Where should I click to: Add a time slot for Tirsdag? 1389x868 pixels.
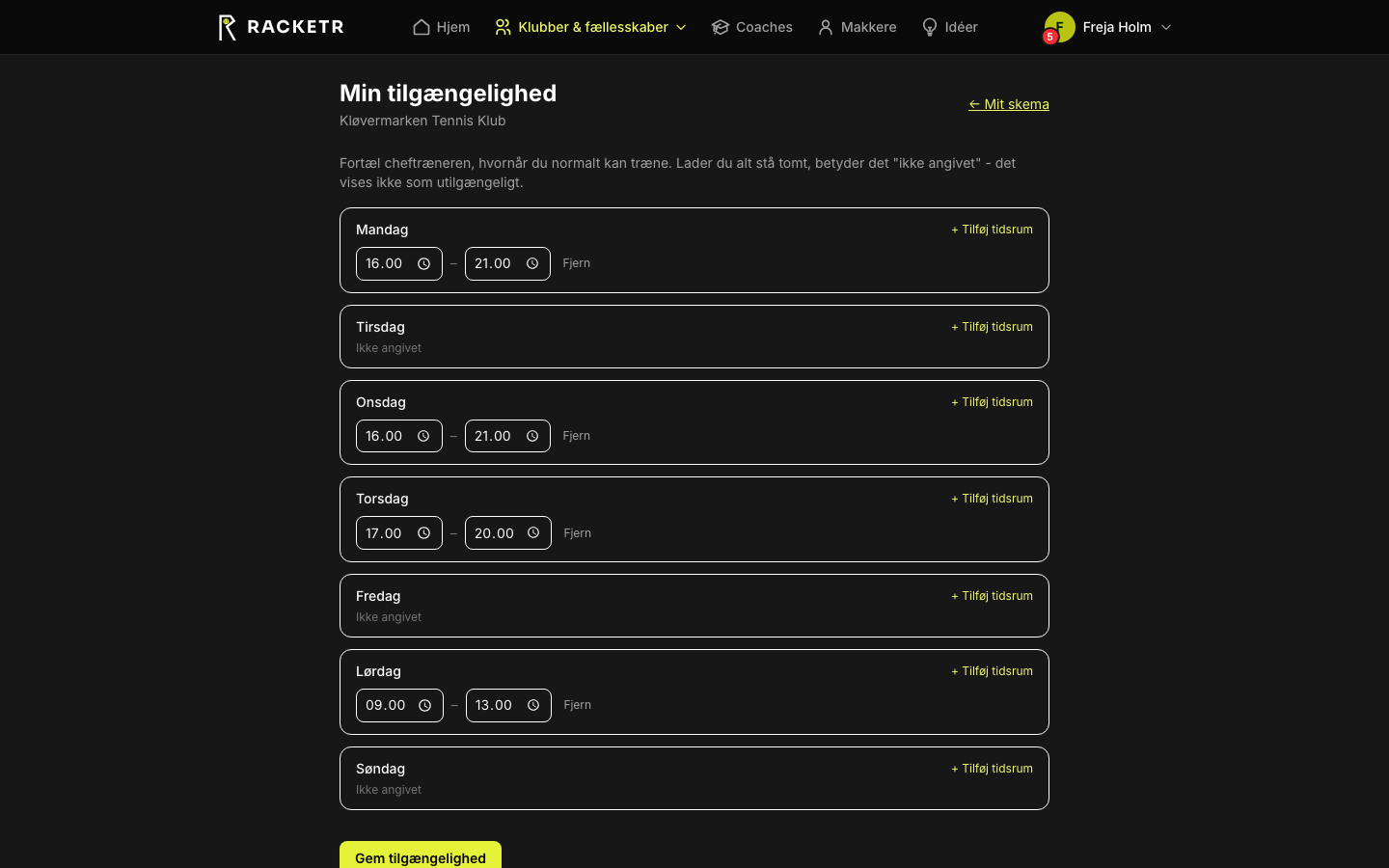click(992, 327)
